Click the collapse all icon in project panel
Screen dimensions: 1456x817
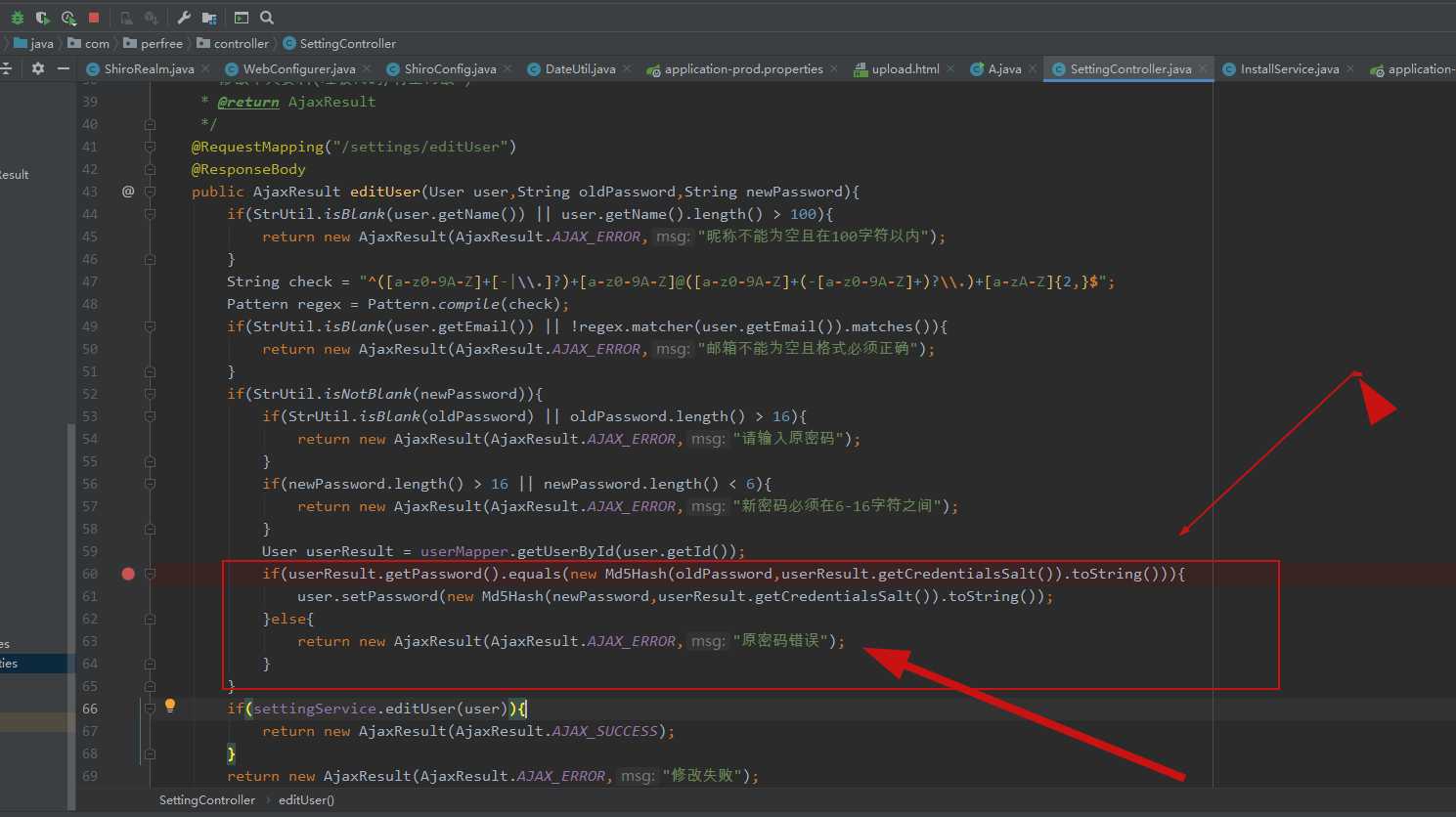click(6, 68)
